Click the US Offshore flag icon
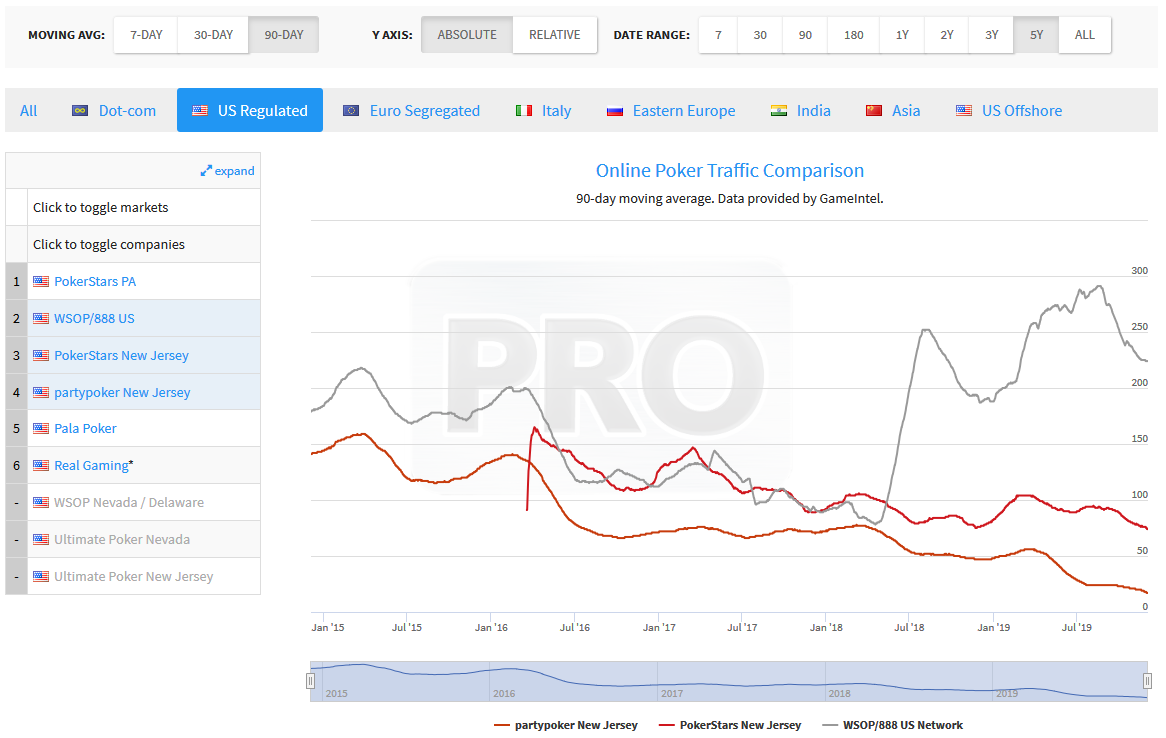 click(964, 111)
